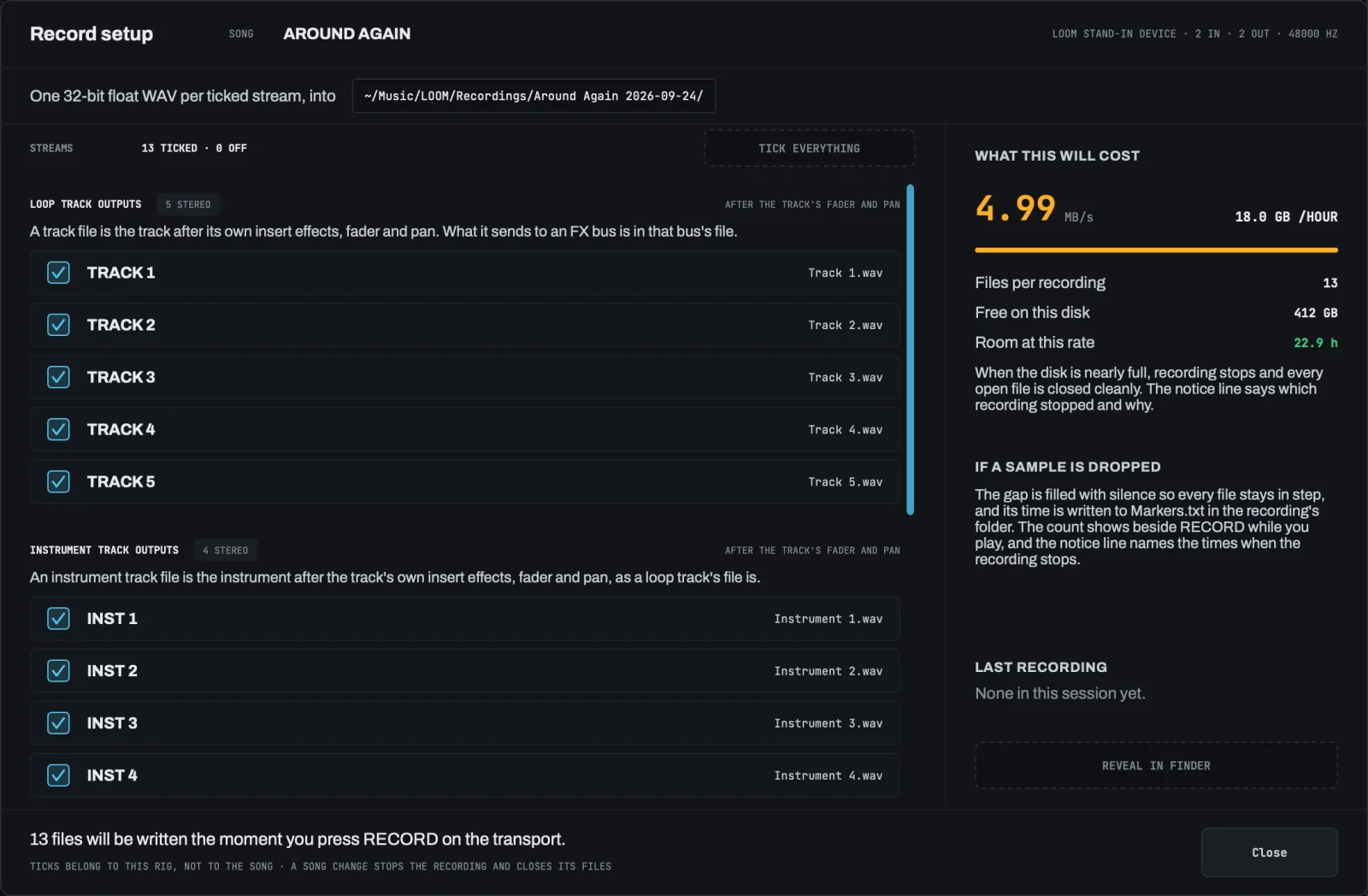The width and height of the screenshot is (1368, 896).
Task: Click the orange data-rate bar
Action: [x=1156, y=251]
